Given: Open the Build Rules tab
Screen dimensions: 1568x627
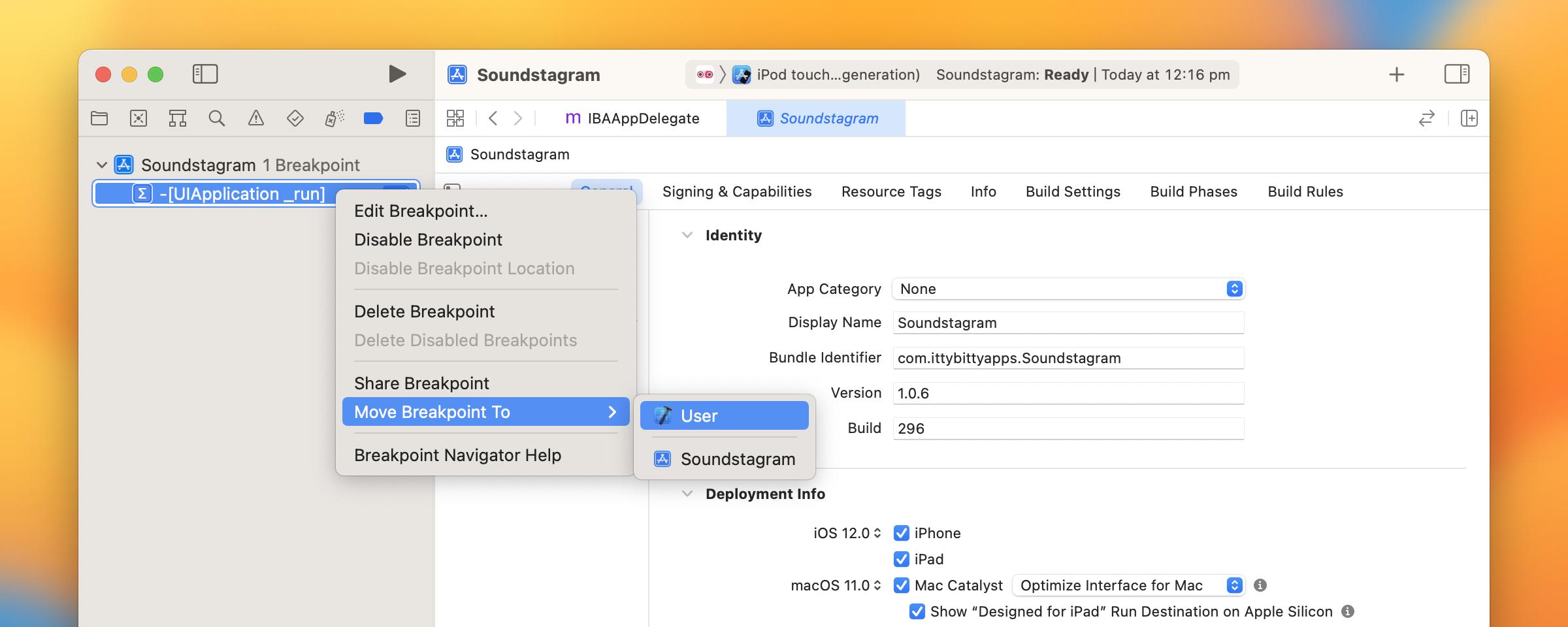Looking at the screenshot, I should pos(1305,191).
